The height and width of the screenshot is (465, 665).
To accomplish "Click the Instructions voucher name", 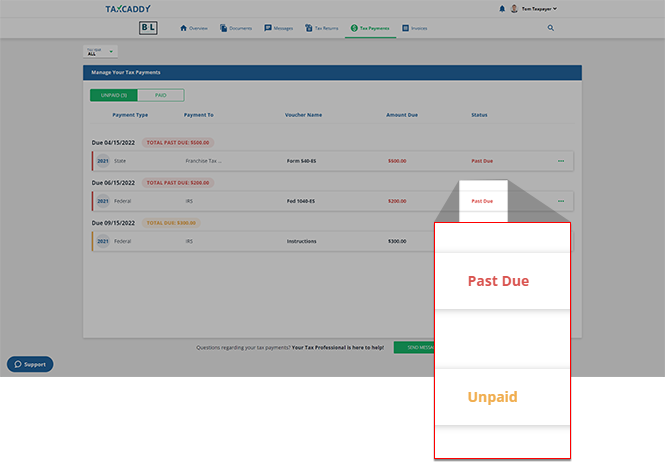I will 302,241.
